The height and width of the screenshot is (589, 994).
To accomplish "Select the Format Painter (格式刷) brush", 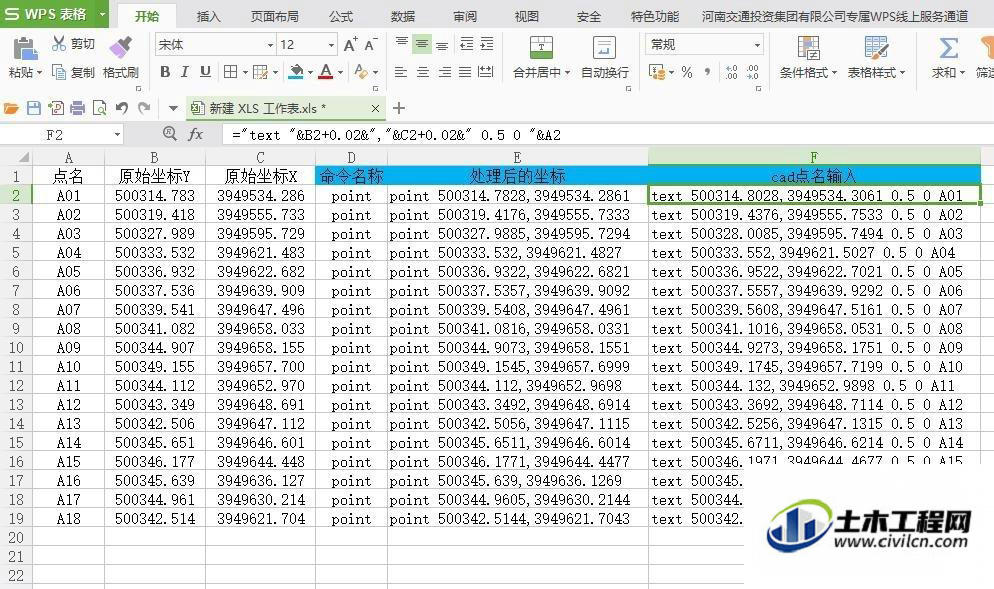I will [x=120, y=48].
